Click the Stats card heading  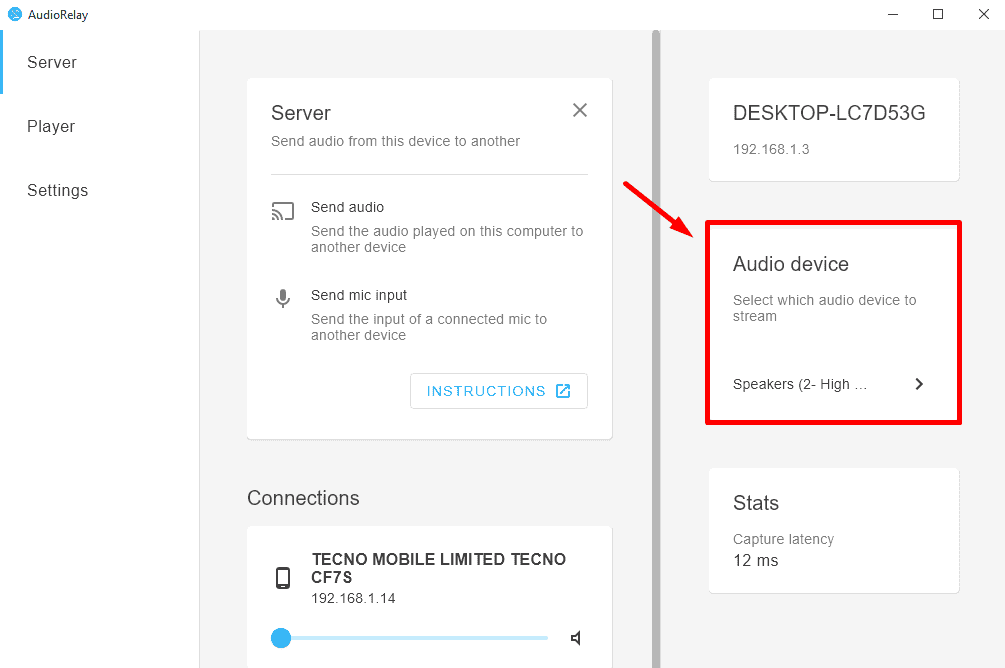tap(756, 503)
